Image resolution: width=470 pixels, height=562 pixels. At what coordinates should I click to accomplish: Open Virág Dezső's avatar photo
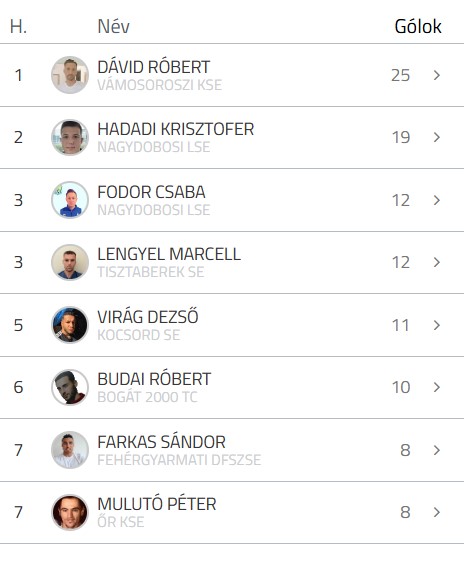(x=70, y=325)
